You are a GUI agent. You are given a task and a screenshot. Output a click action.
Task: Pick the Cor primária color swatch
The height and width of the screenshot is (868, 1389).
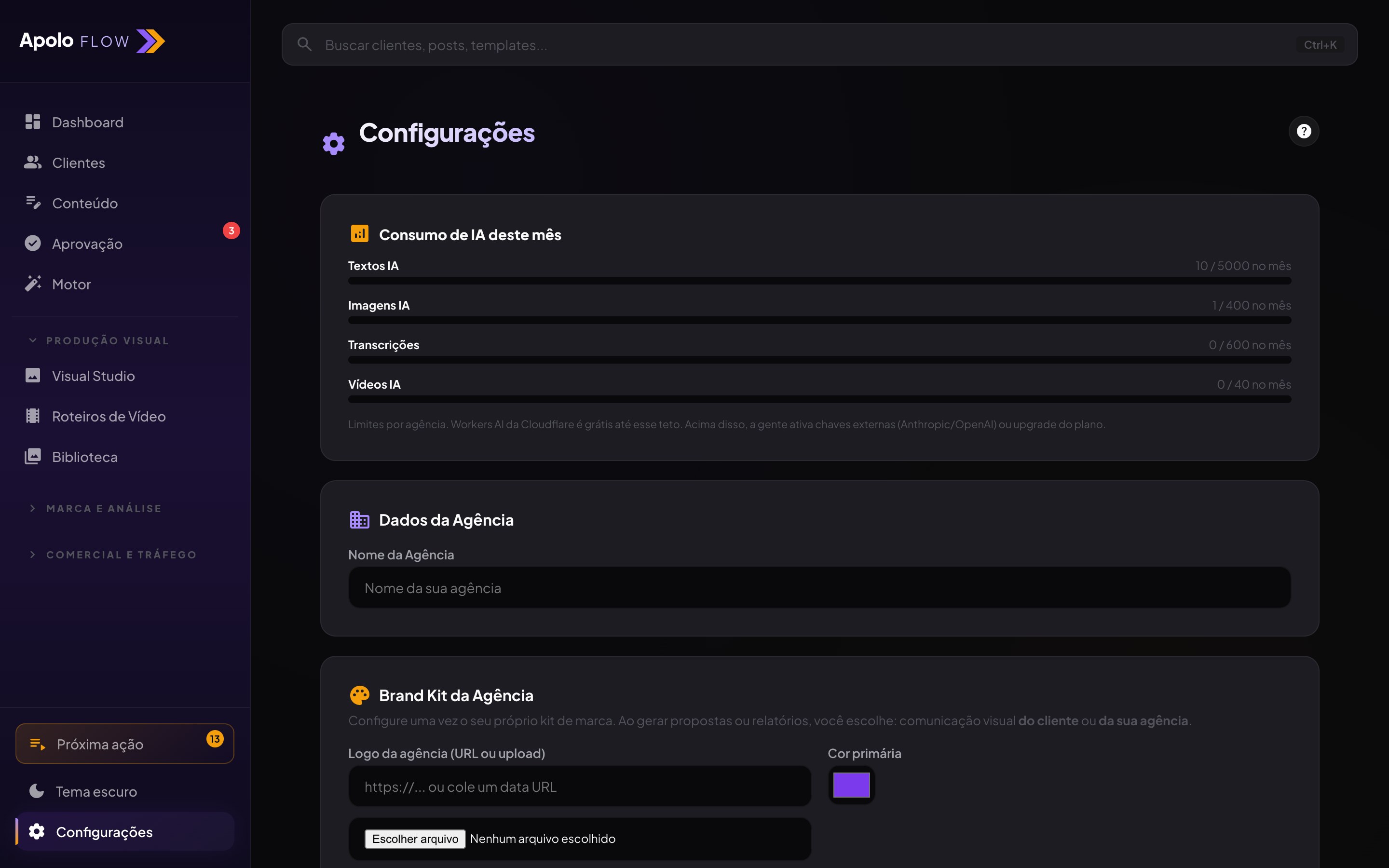click(851, 785)
